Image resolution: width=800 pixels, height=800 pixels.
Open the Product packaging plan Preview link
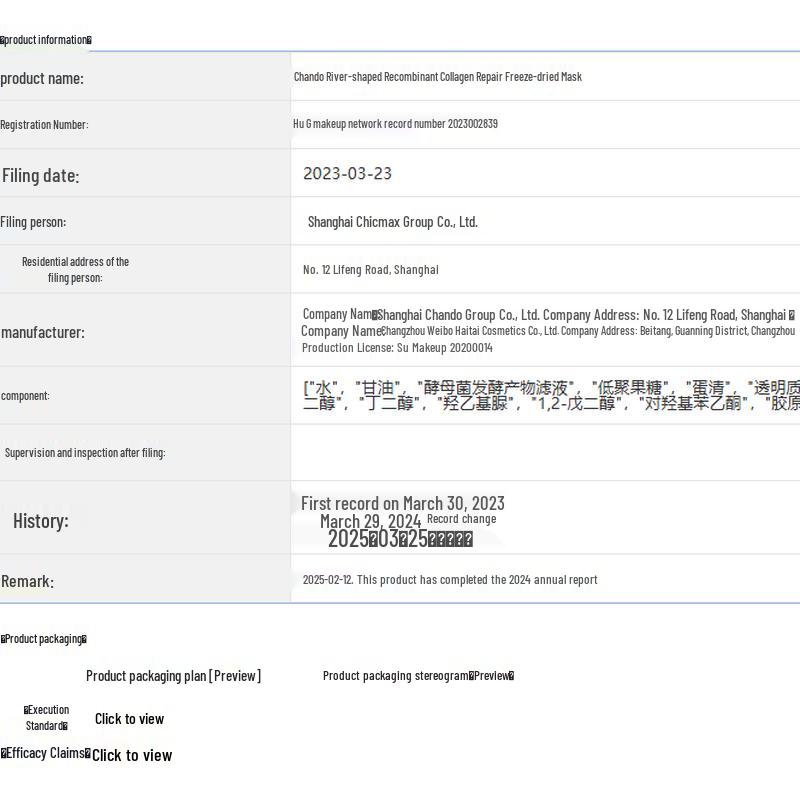(173, 676)
